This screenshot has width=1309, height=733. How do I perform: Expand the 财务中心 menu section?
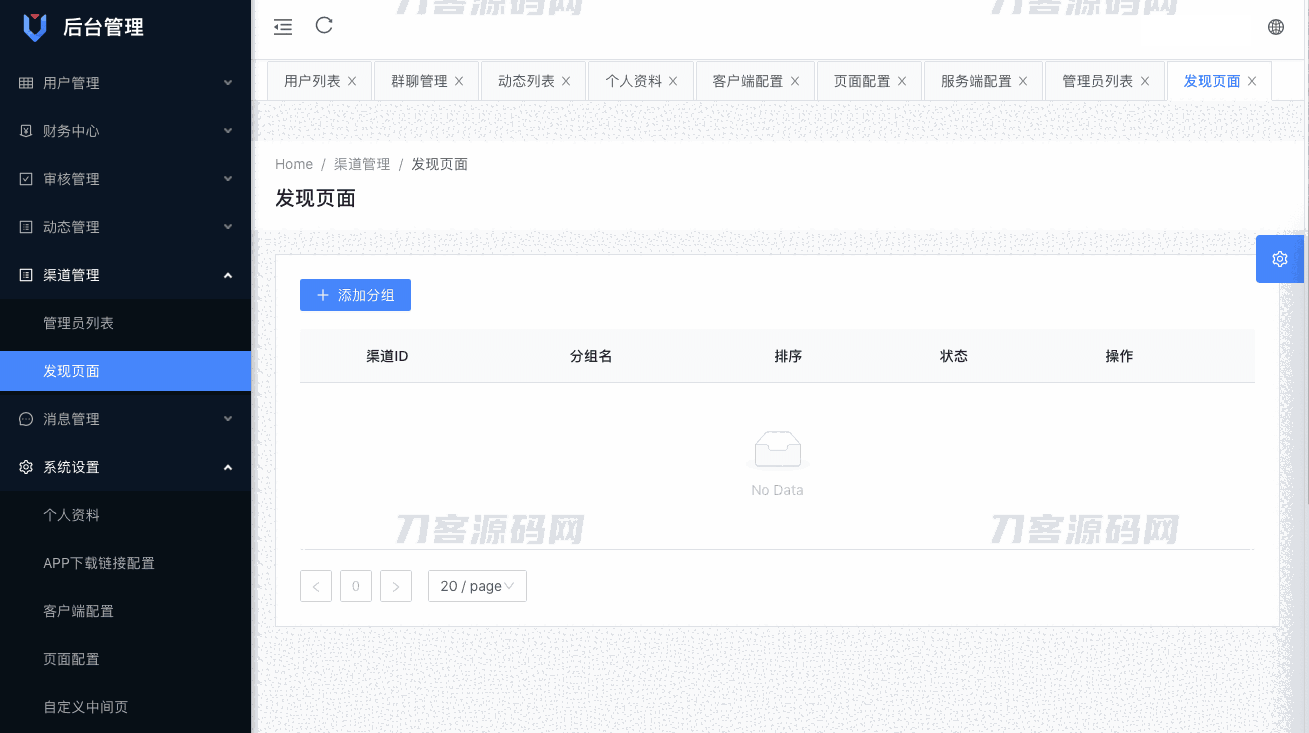pos(125,130)
